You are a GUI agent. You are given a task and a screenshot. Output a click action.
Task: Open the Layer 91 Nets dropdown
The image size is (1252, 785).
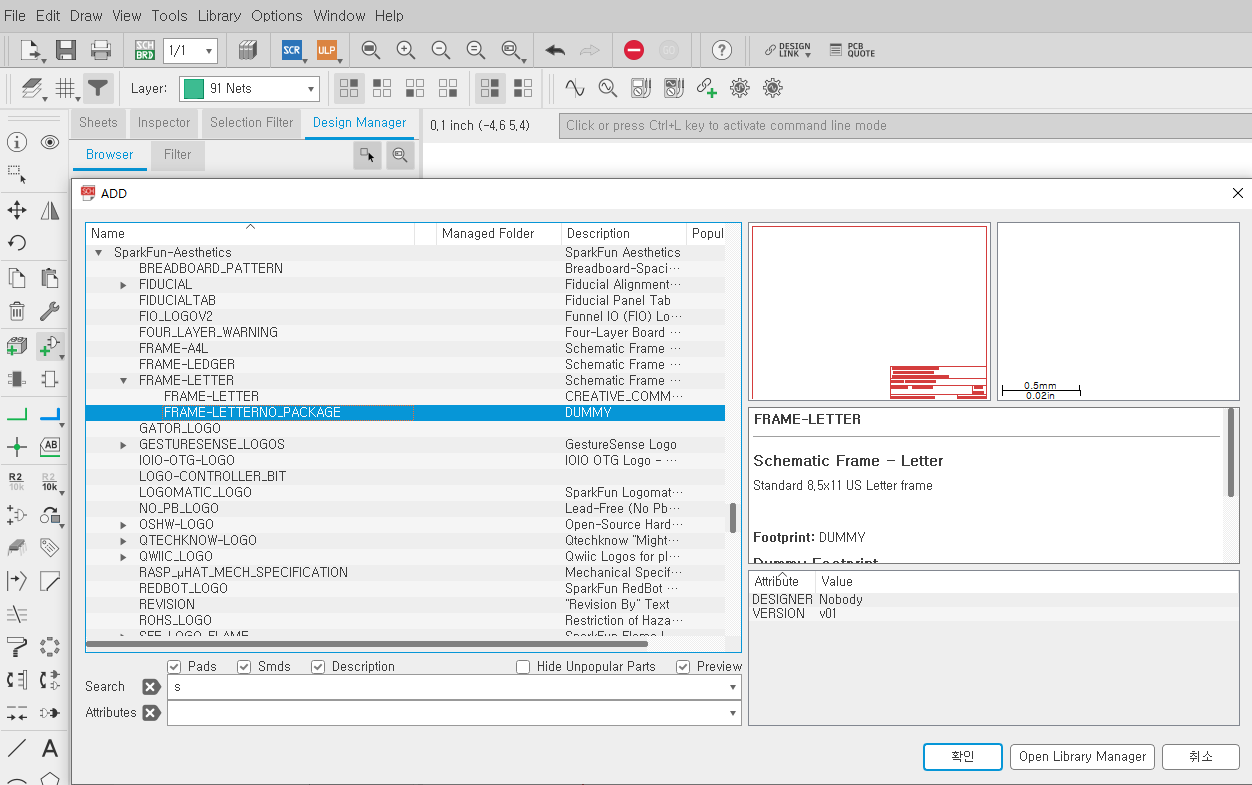point(311,89)
